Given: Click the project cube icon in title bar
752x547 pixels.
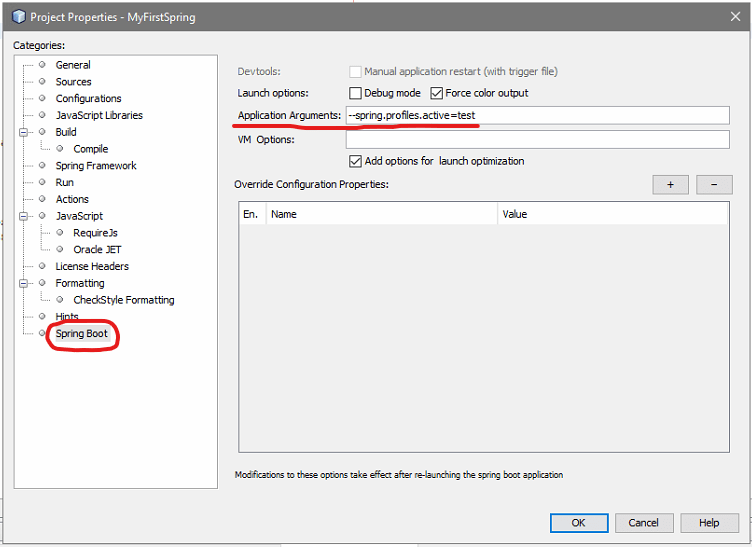Looking at the screenshot, I should click(18, 17).
